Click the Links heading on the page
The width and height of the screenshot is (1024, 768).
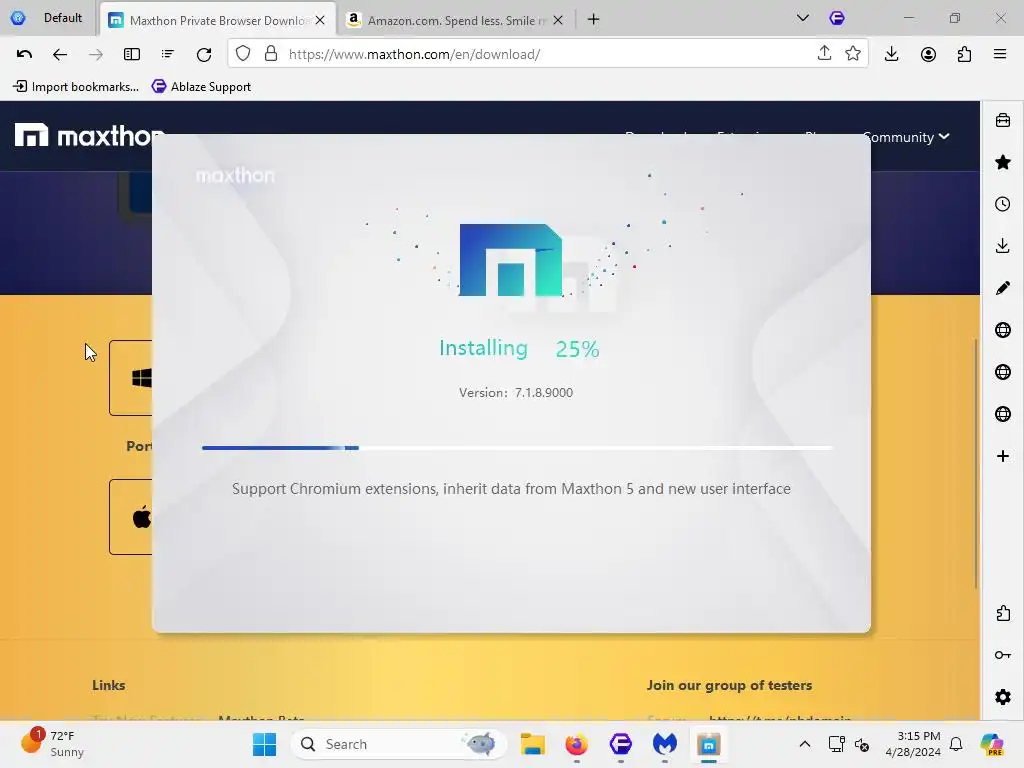tap(108, 685)
